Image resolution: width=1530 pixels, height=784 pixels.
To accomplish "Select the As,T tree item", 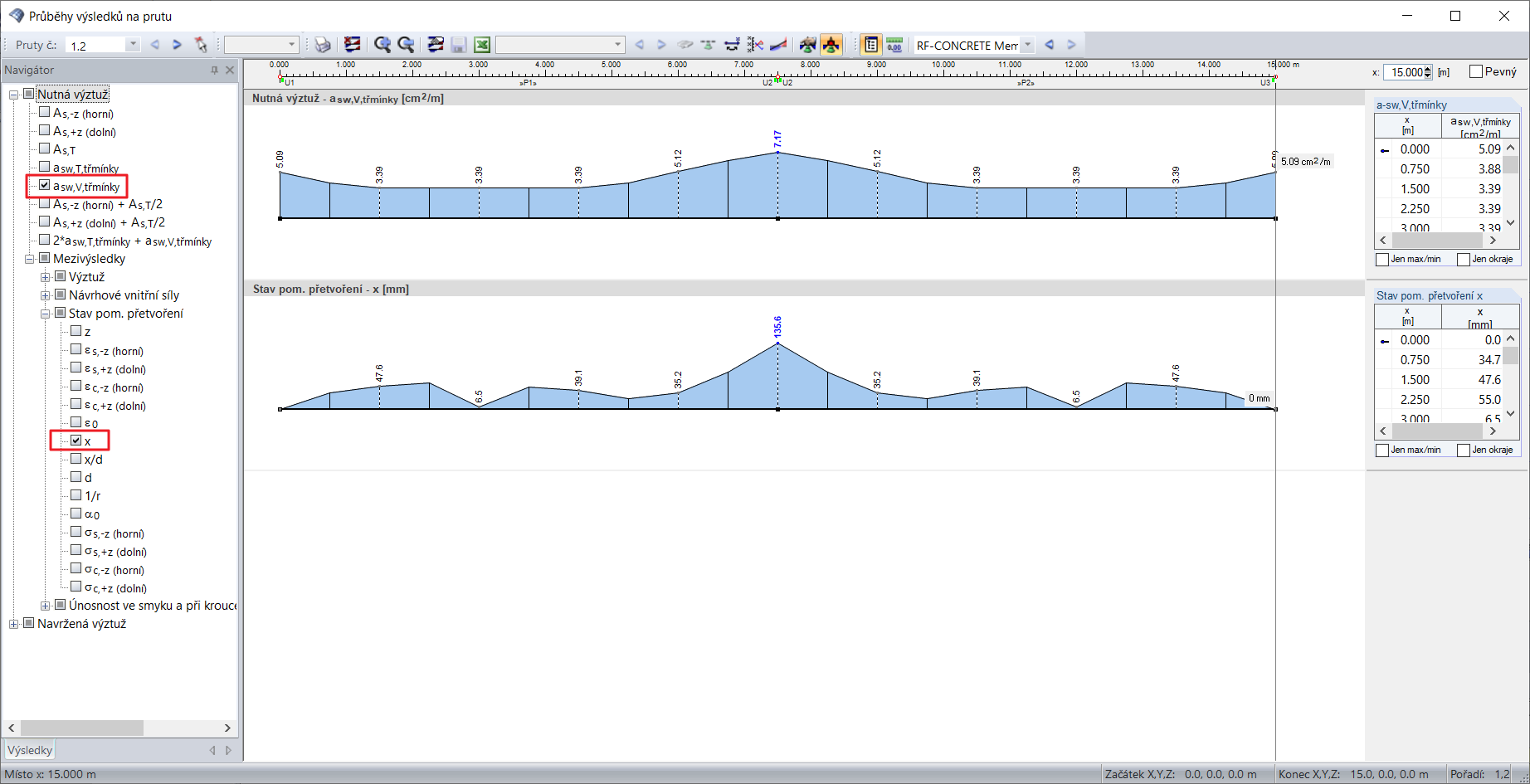I will click(64, 149).
